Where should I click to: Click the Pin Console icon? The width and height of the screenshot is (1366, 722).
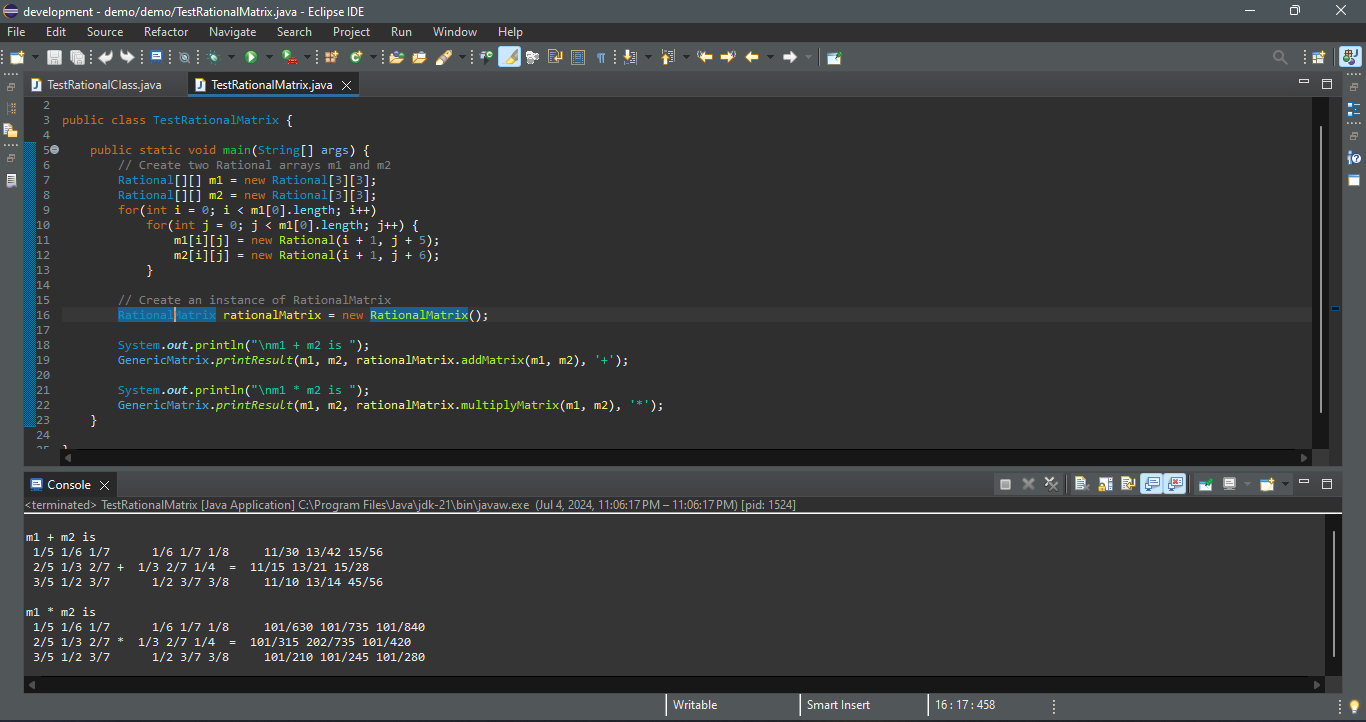click(1205, 484)
